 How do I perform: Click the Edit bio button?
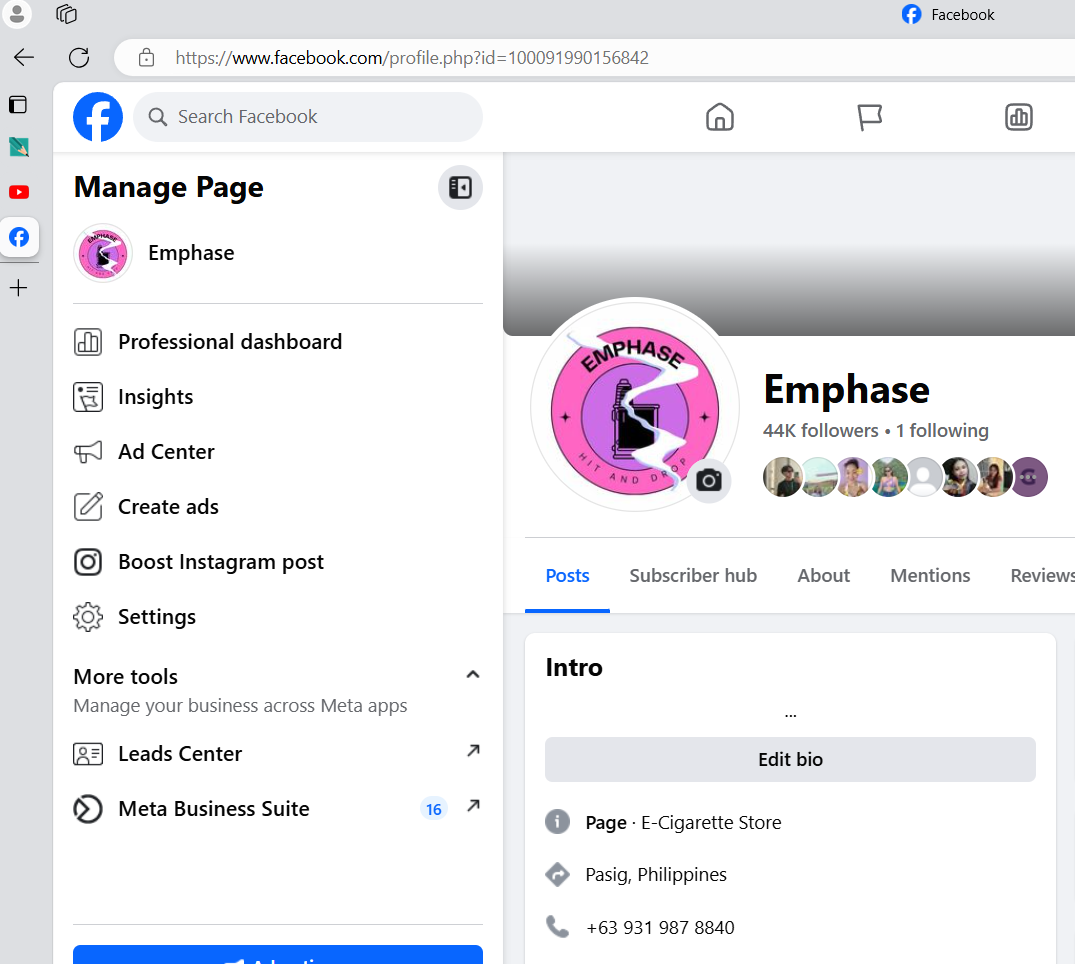(x=790, y=759)
